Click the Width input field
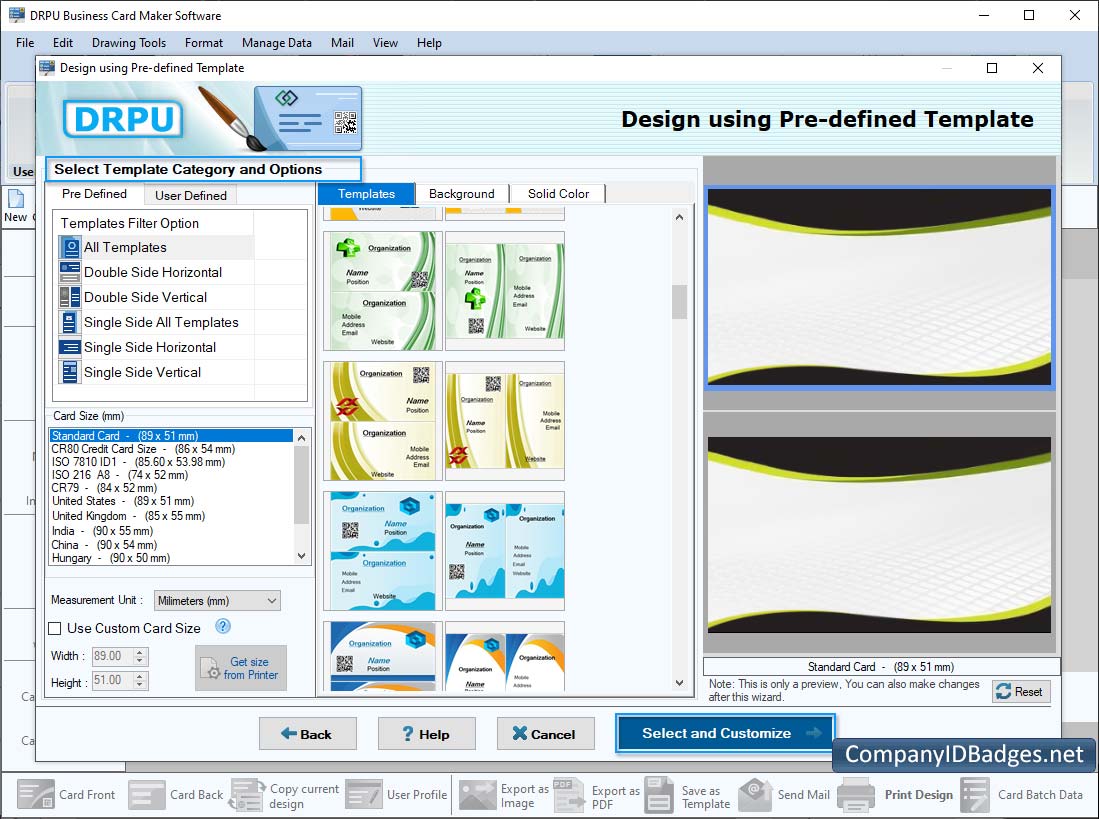Viewport: 1099px width, 819px height. [112, 656]
